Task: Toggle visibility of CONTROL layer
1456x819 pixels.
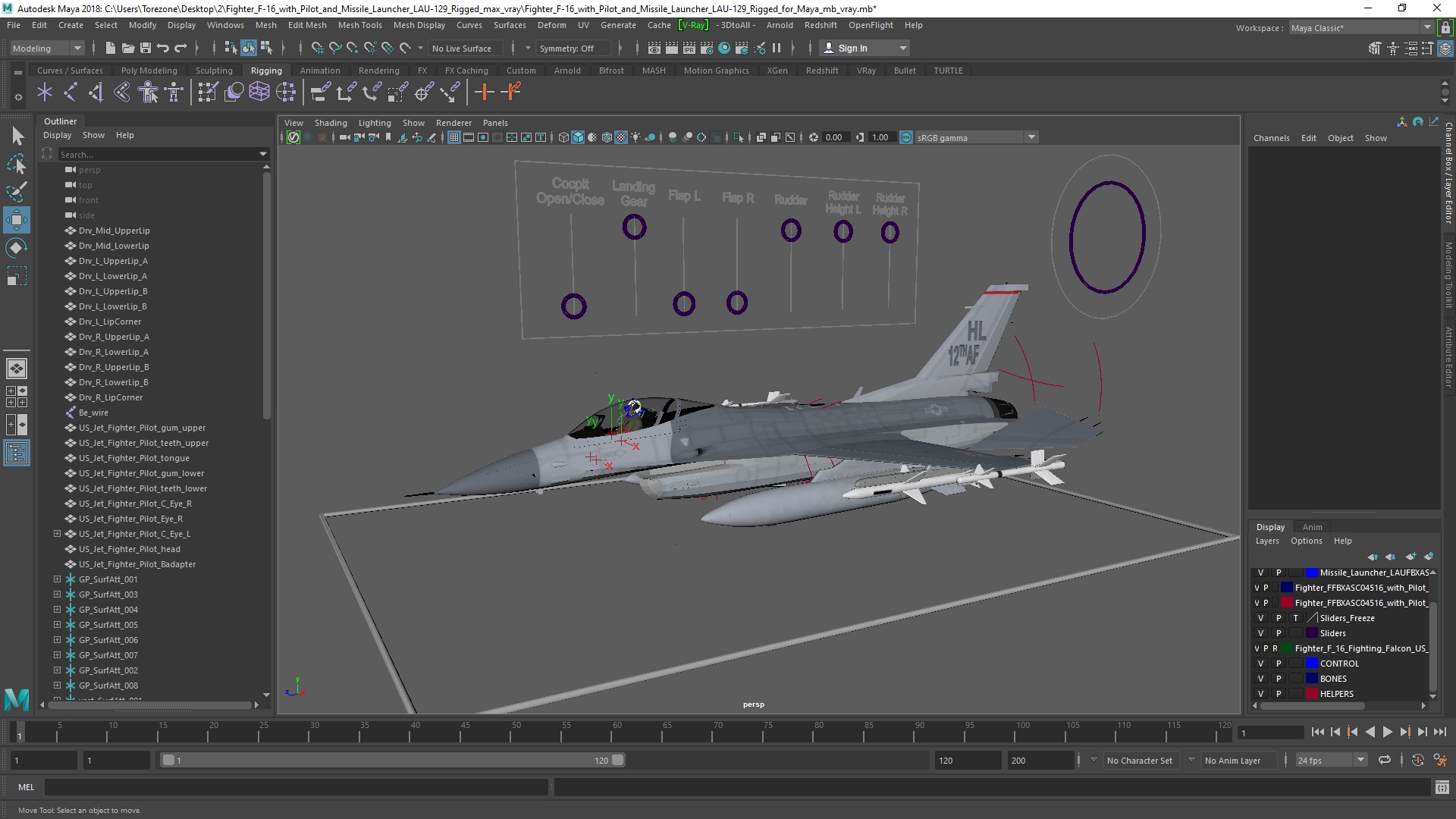Action: point(1260,664)
